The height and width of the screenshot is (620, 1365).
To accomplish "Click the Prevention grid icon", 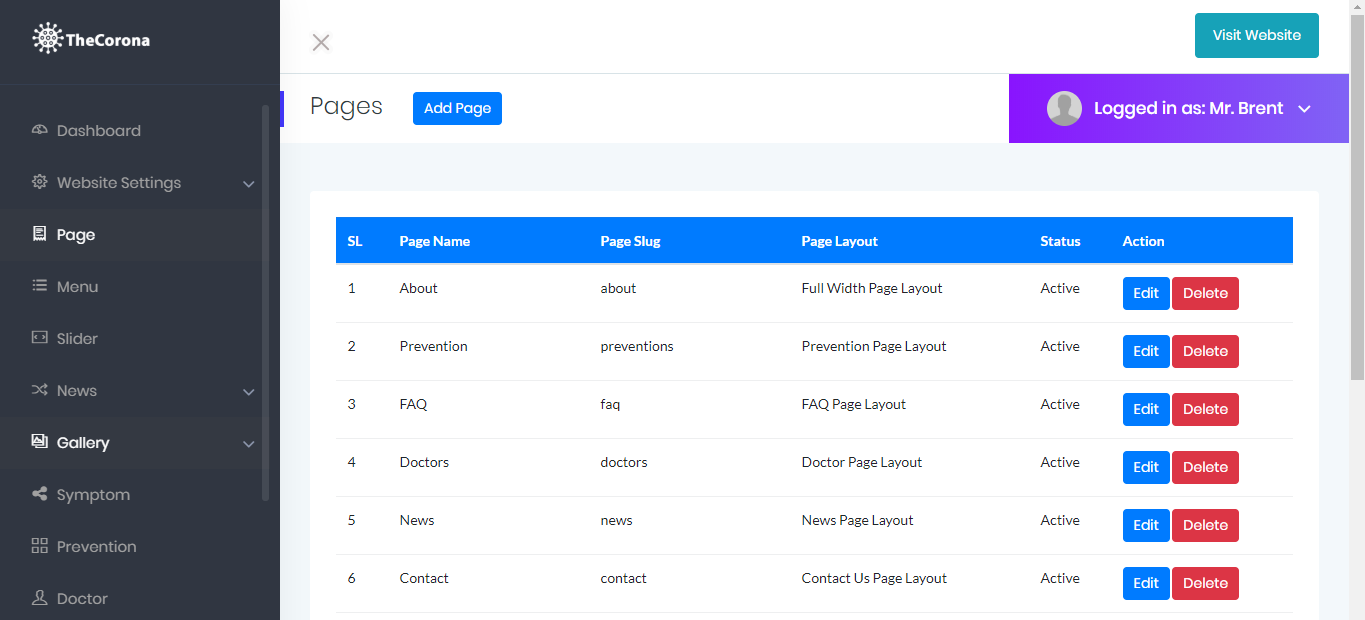I will coord(40,546).
